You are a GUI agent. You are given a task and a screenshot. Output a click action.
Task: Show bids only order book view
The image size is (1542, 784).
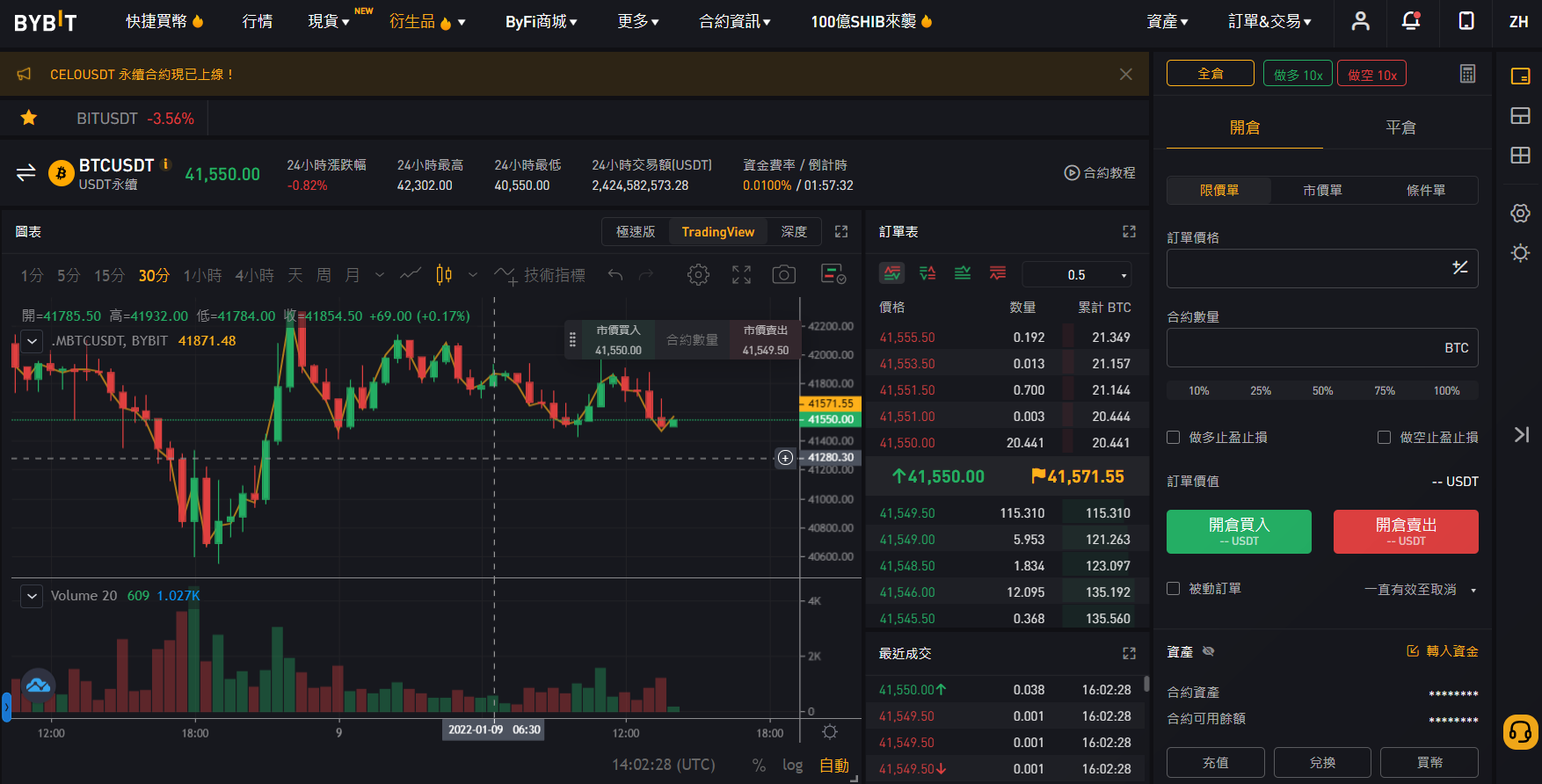(x=963, y=273)
